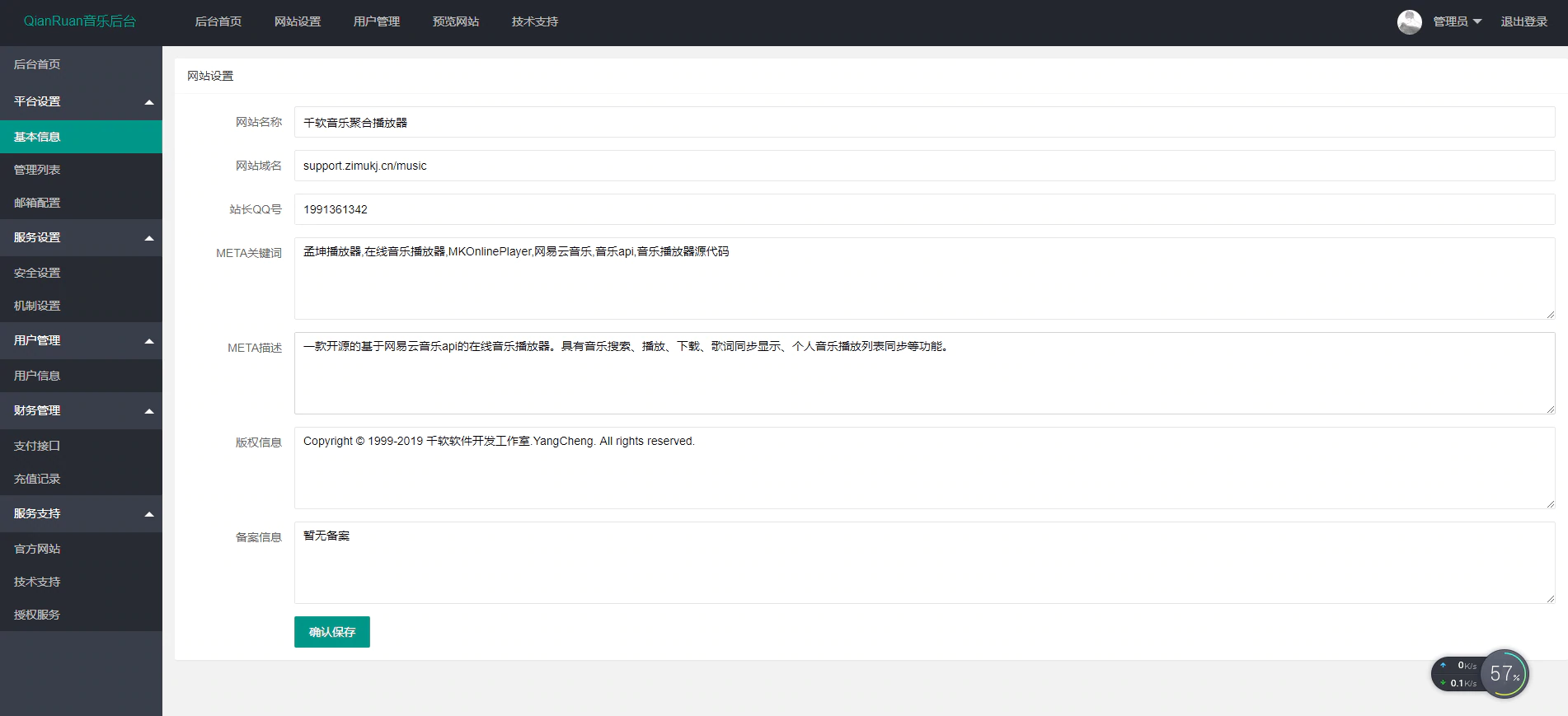This screenshot has width=1568, height=716.
Task: Open the 网站设置 top navigation item
Action: 298,22
